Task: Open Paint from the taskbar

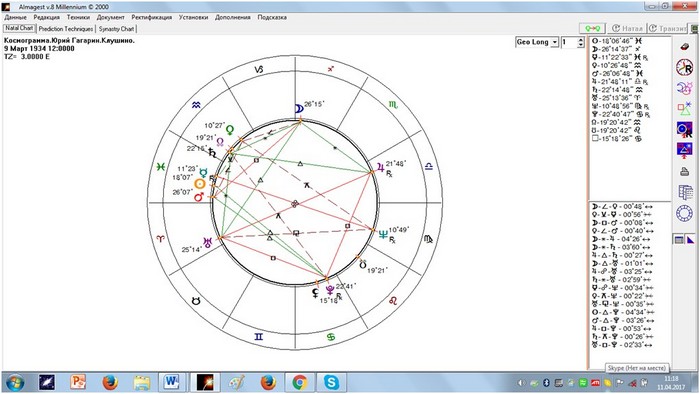Action: click(x=236, y=382)
